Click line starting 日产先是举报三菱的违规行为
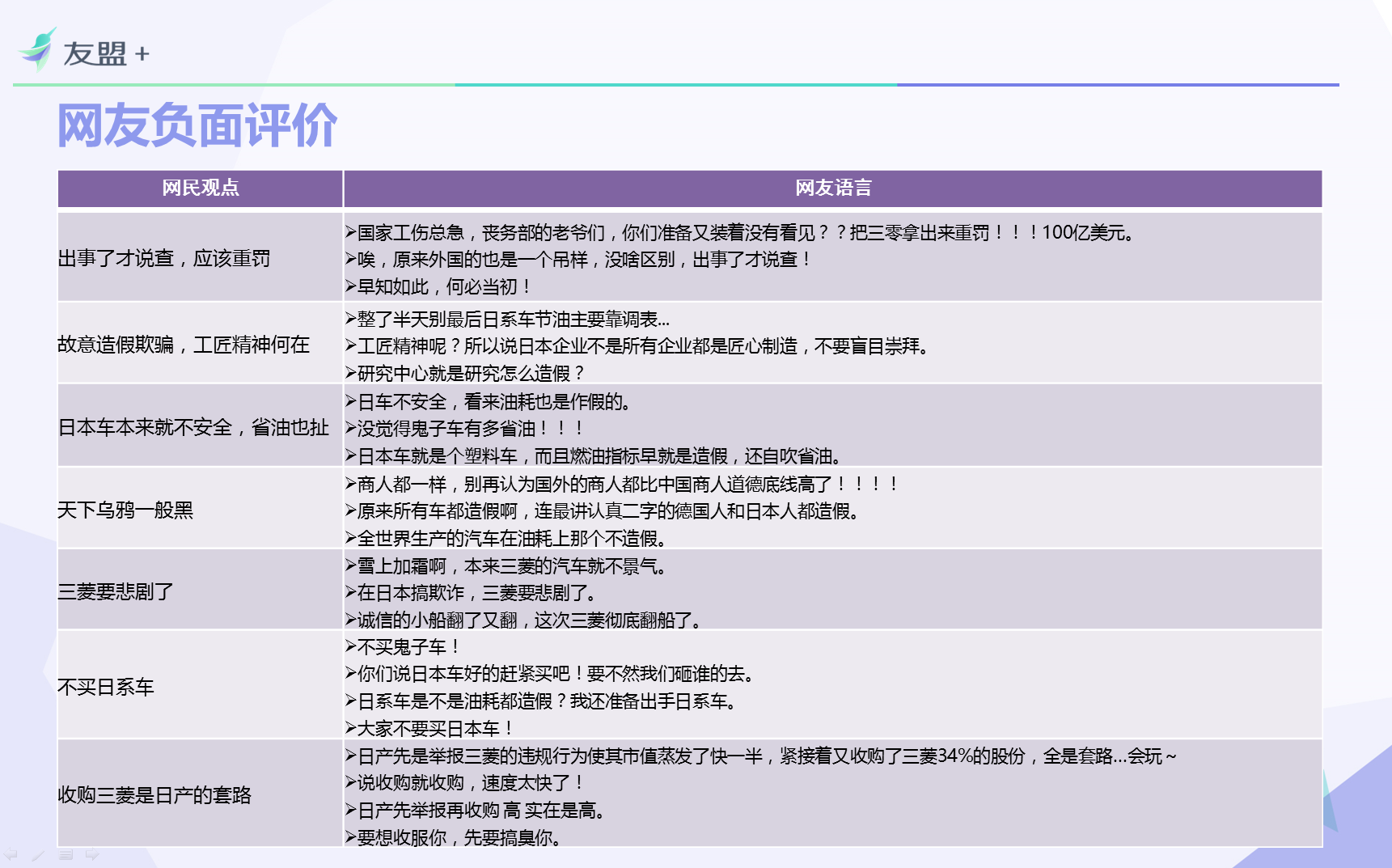Viewport: 1392px width, 868px height. pyautogui.click(x=761, y=756)
